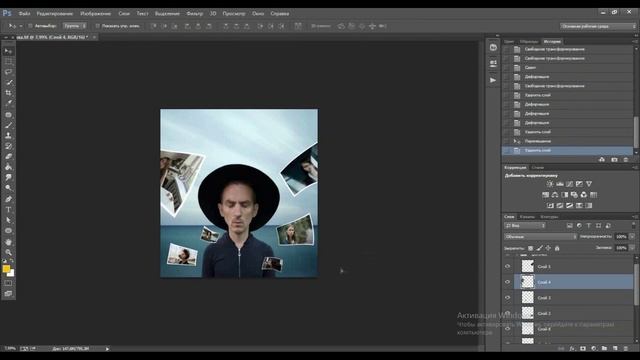
Task: Add a Brightness/Contrast adjustment
Action: point(550,184)
